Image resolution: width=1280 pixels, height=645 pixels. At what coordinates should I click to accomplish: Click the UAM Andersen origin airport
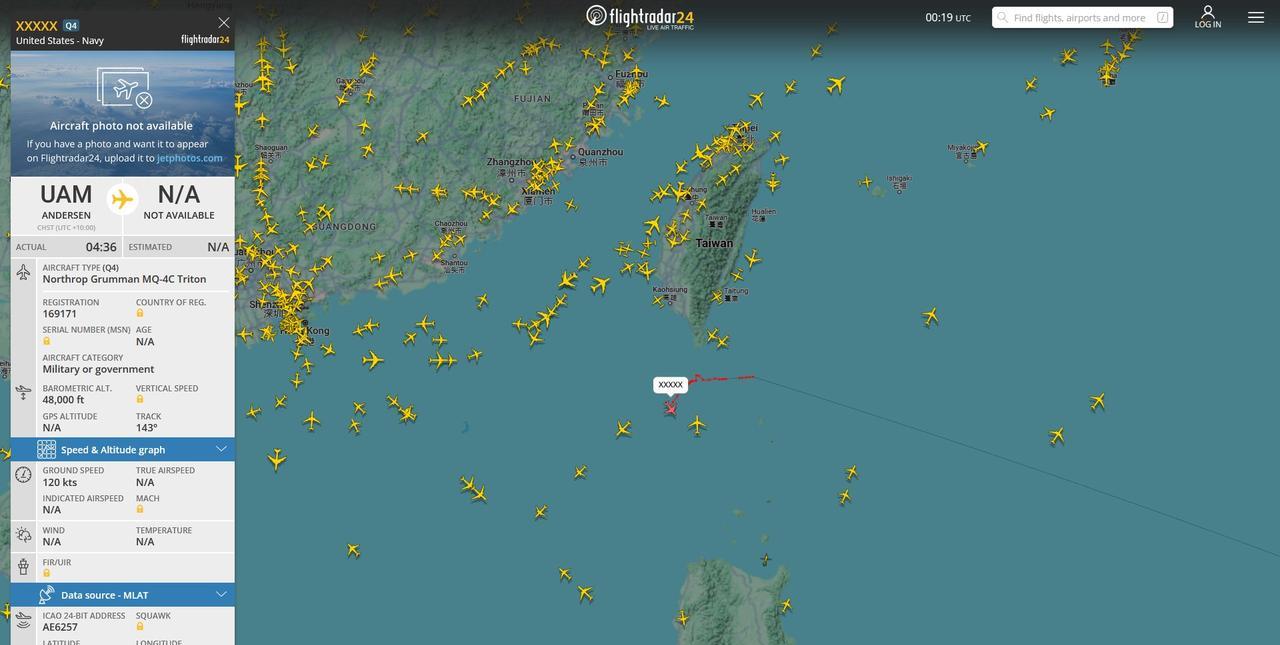coord(66,201)
